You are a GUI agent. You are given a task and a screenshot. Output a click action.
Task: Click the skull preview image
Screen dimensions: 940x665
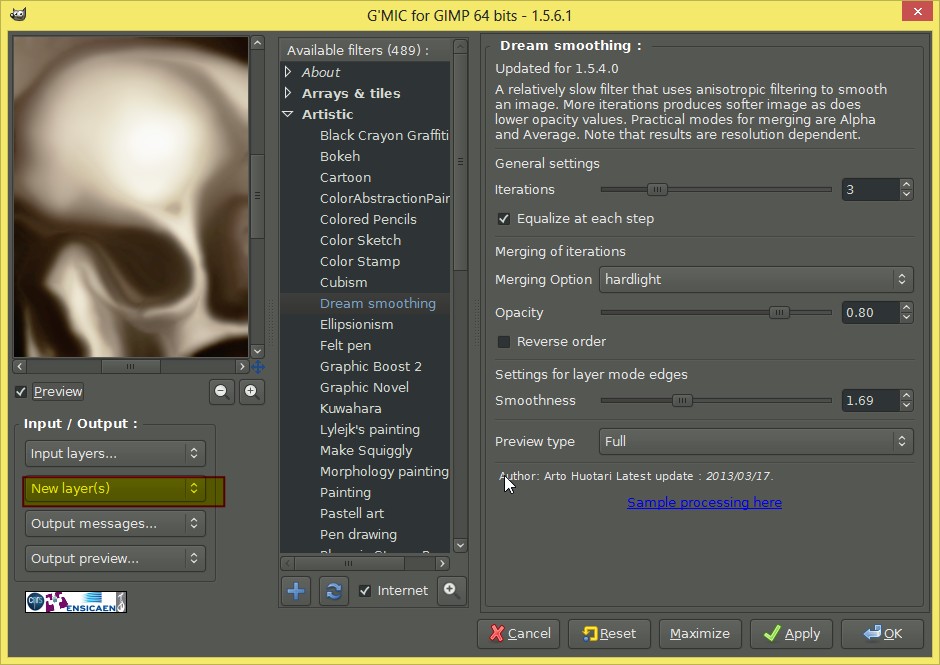(131, 197)
